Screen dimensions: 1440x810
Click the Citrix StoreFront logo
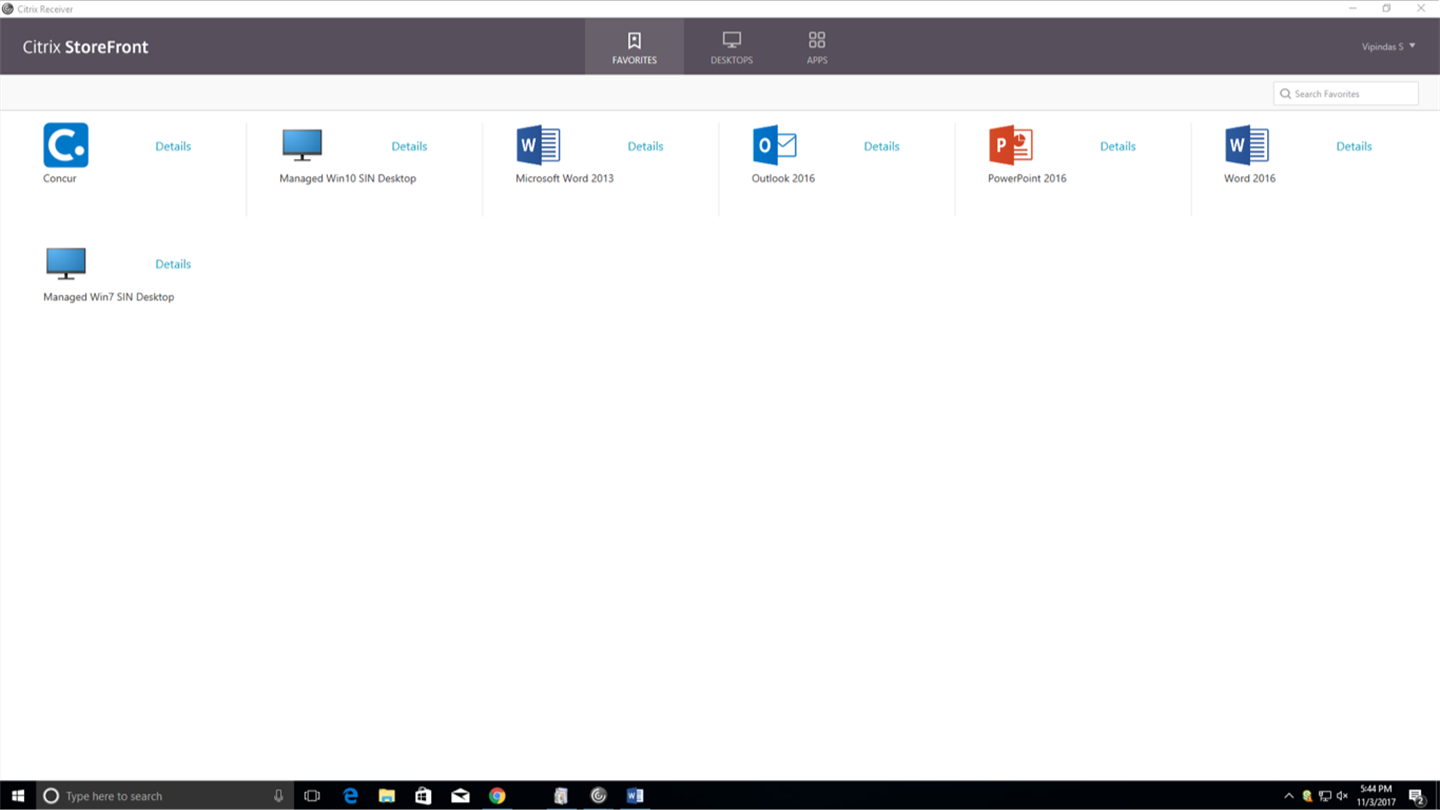pos(86,47)
